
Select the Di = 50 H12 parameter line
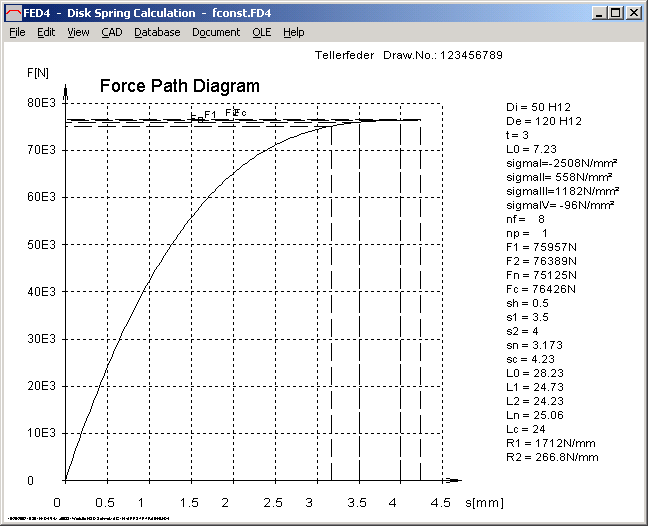tap(538, 105)
